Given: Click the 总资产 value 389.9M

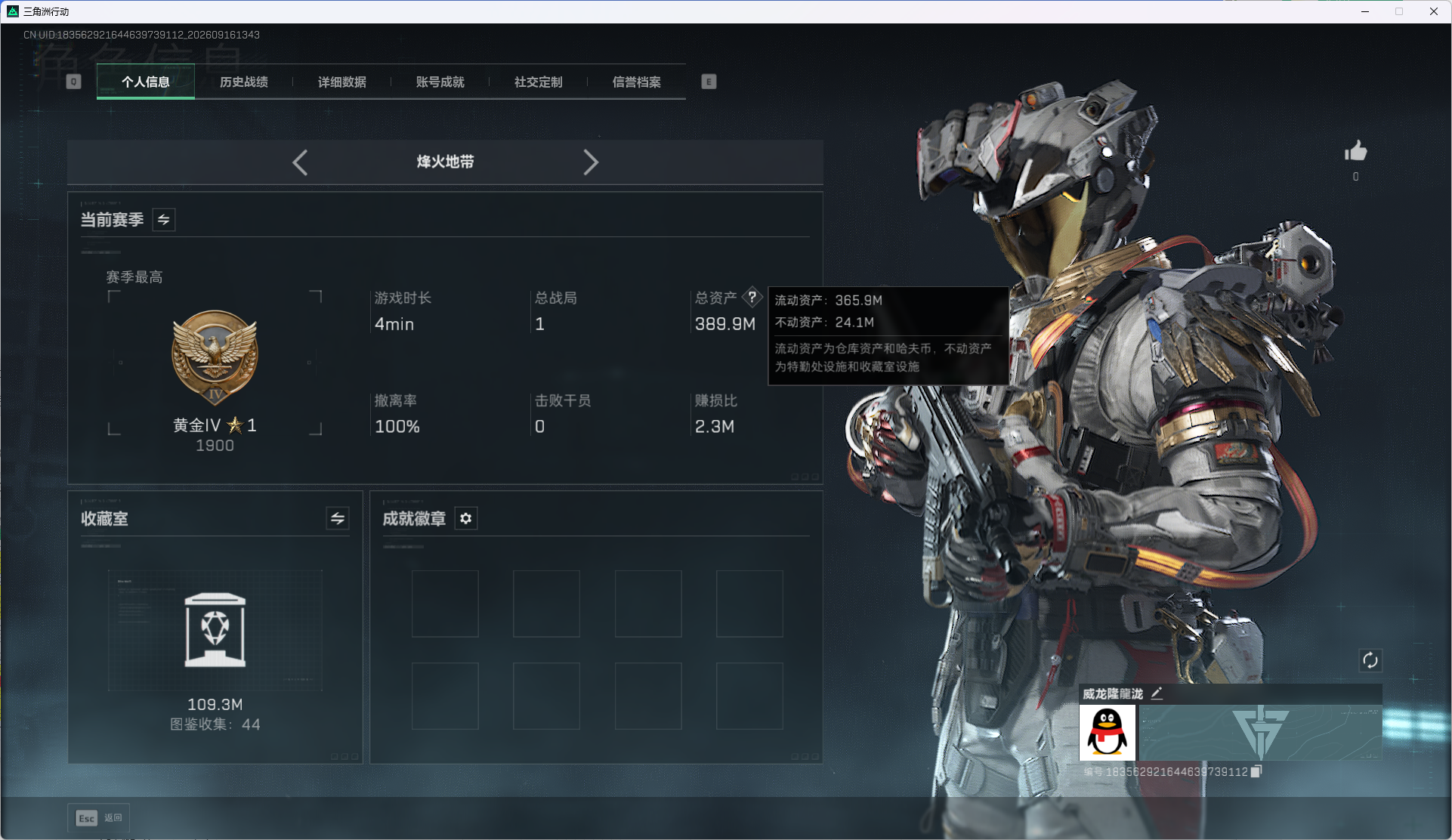Looking at the screenshot, I should (x=725, y=324).
